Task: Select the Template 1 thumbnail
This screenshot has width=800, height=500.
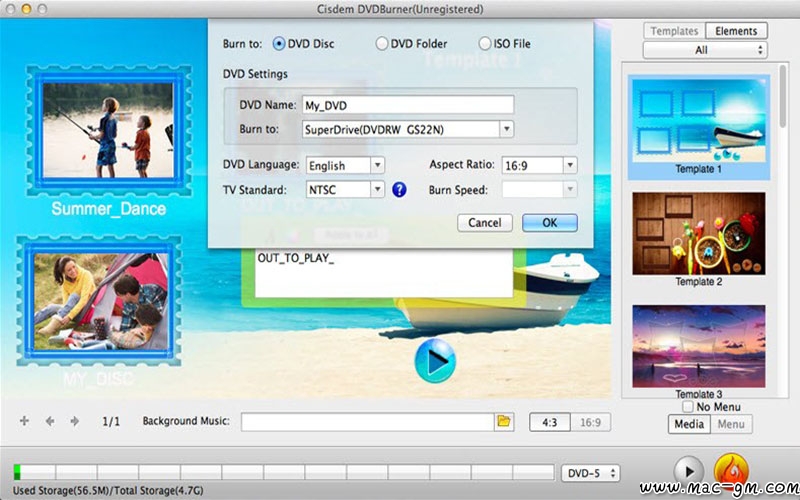Action: tap(698, 120)
